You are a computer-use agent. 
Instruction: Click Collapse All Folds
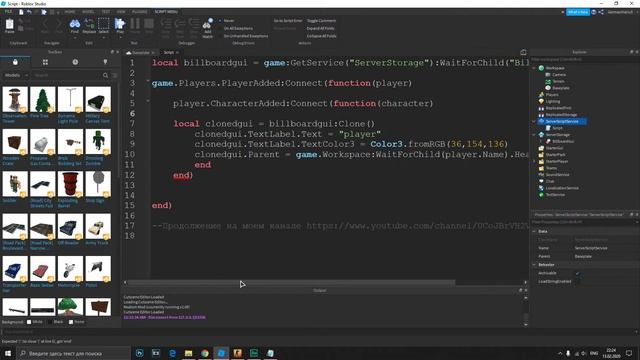tap(322, 36)
